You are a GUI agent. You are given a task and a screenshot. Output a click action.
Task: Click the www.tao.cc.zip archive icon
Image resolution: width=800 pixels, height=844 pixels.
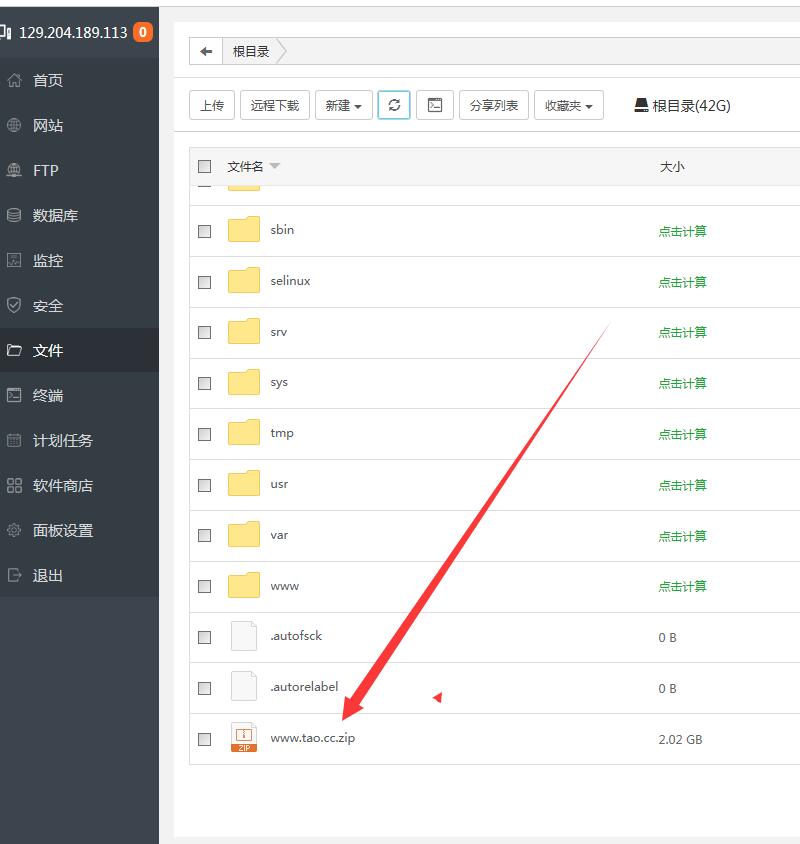click(x=244, y=738)
